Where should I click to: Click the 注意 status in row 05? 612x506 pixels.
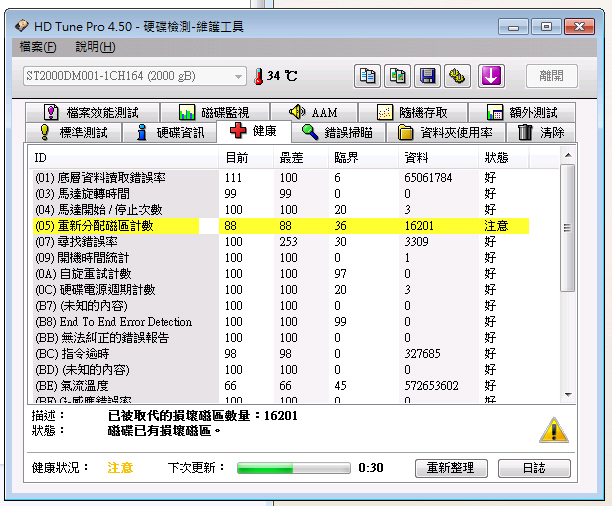(496, 226)
